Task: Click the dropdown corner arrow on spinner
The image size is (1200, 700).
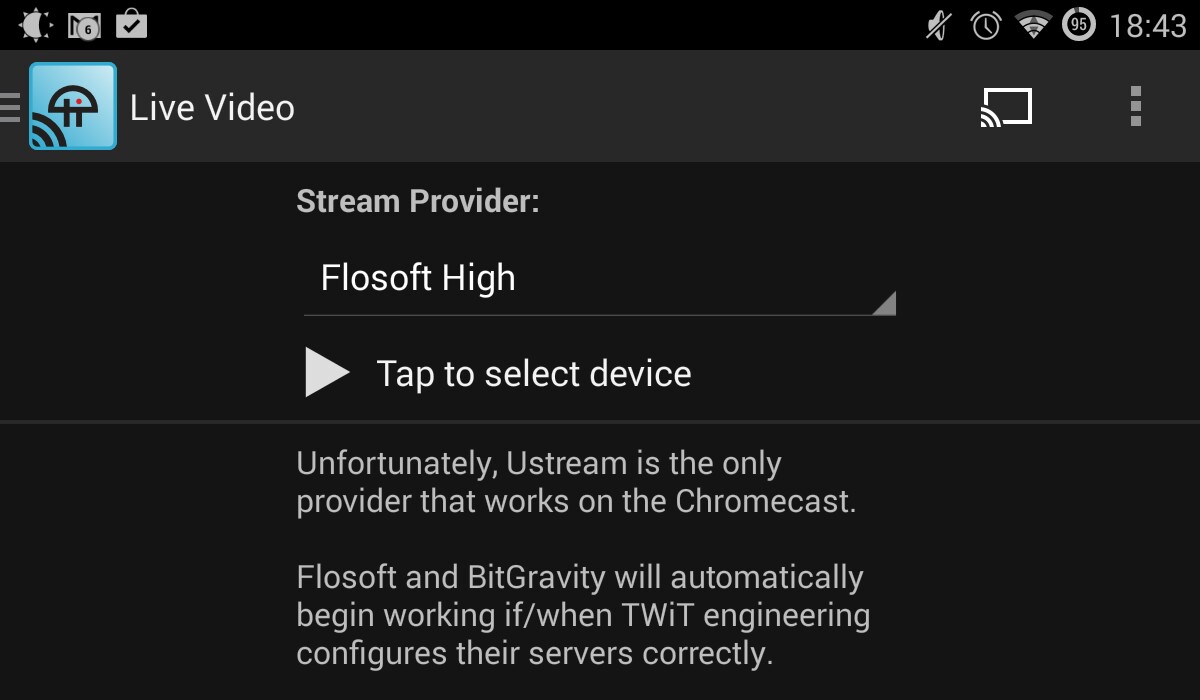Action: pyautogui.click(x=883, y=303)
